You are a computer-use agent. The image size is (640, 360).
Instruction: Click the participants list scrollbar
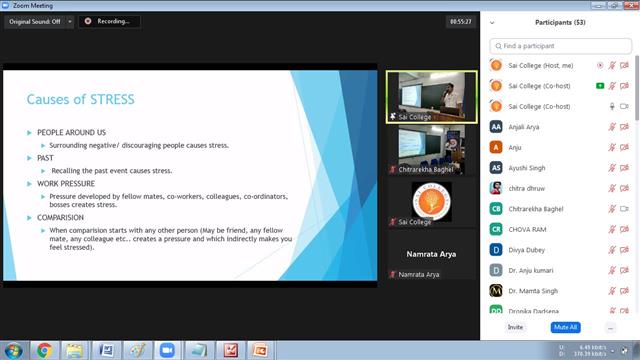click(x=637, y=88)
